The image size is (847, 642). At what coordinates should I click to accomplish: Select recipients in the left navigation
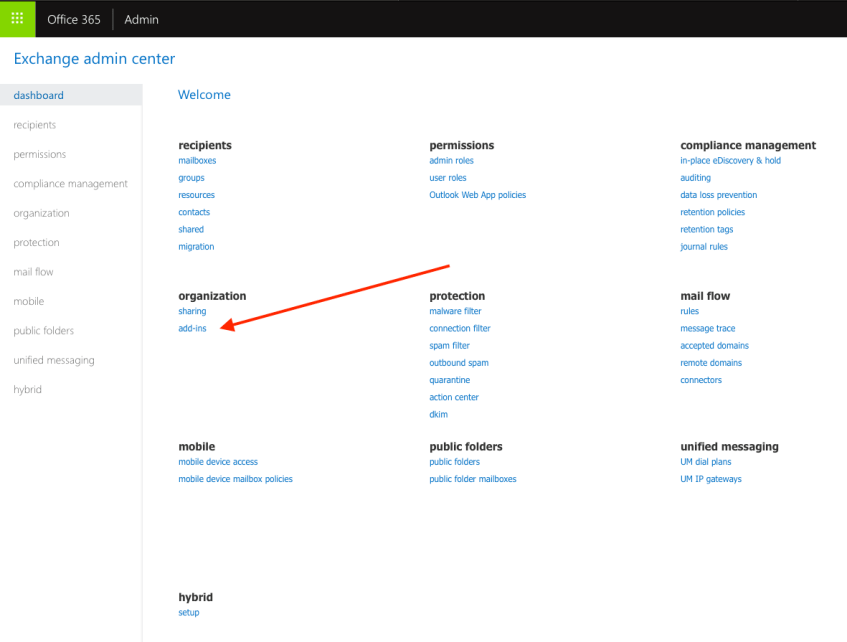click(35, 125)
